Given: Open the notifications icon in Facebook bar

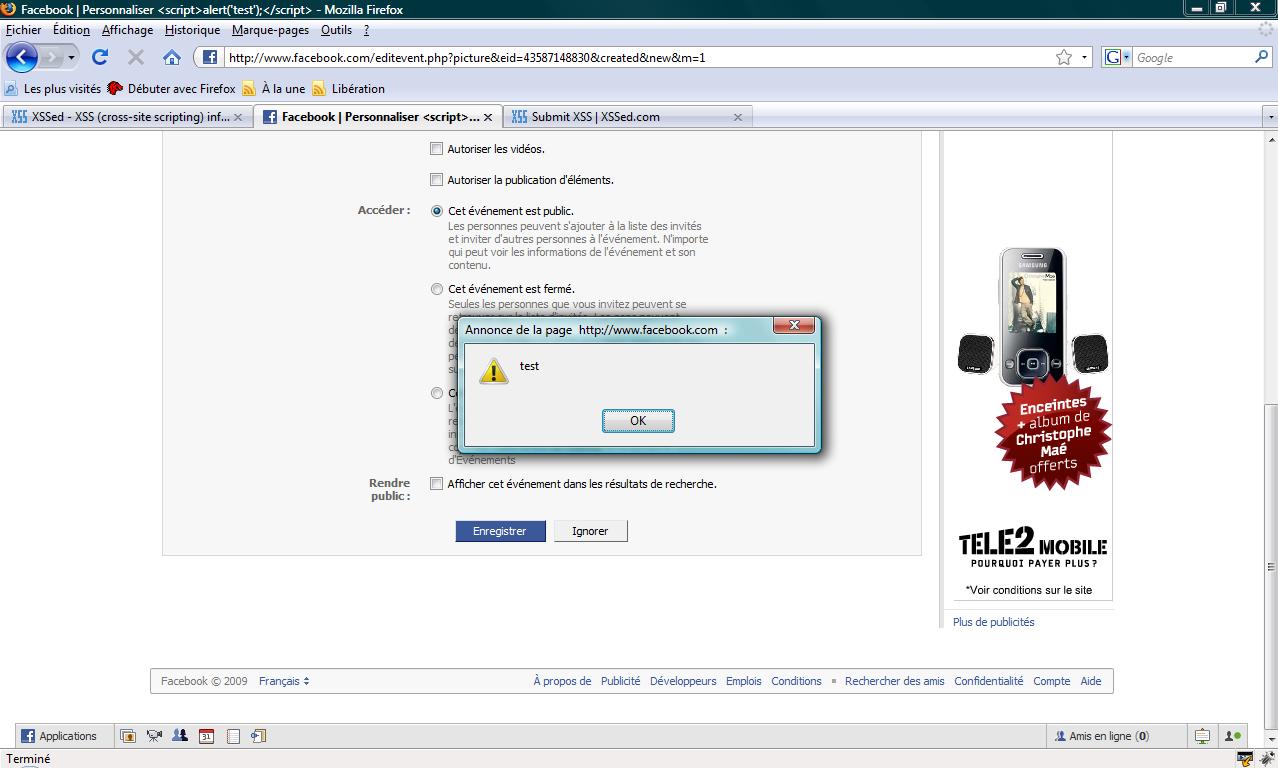Looking at the screenshot, I should [1202, 736].
